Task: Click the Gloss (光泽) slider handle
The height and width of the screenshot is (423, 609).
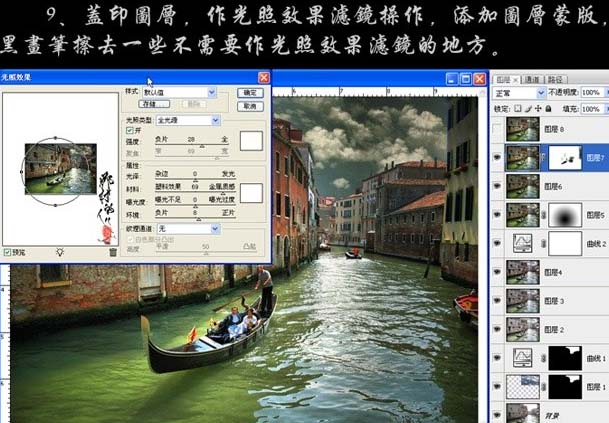Action: click(x=195, y=180)
